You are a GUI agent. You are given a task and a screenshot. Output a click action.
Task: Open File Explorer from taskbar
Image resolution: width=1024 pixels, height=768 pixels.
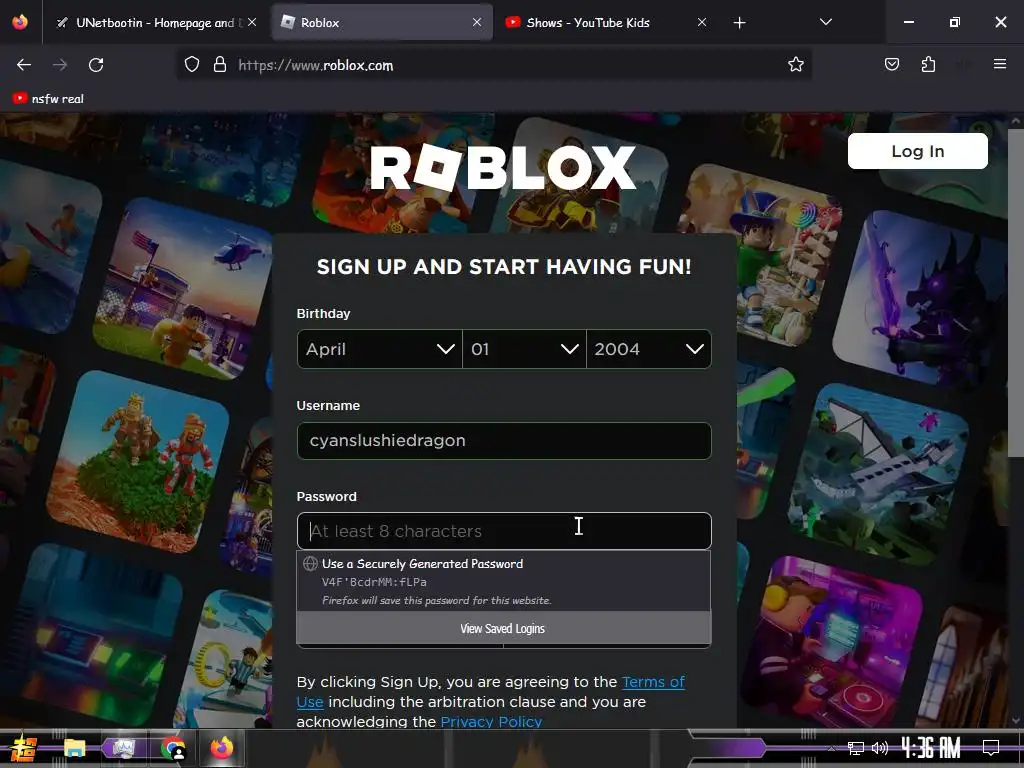coord(74,748)
